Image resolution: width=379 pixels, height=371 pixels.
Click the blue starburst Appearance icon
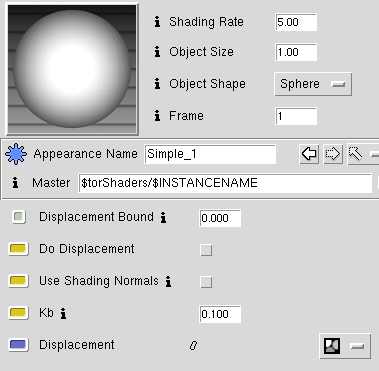[x=16, y=154]
